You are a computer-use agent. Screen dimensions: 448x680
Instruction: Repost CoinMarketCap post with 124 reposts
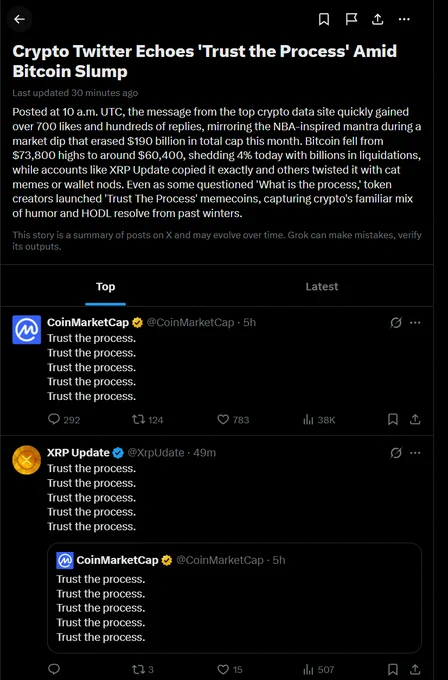click(147, 419)
